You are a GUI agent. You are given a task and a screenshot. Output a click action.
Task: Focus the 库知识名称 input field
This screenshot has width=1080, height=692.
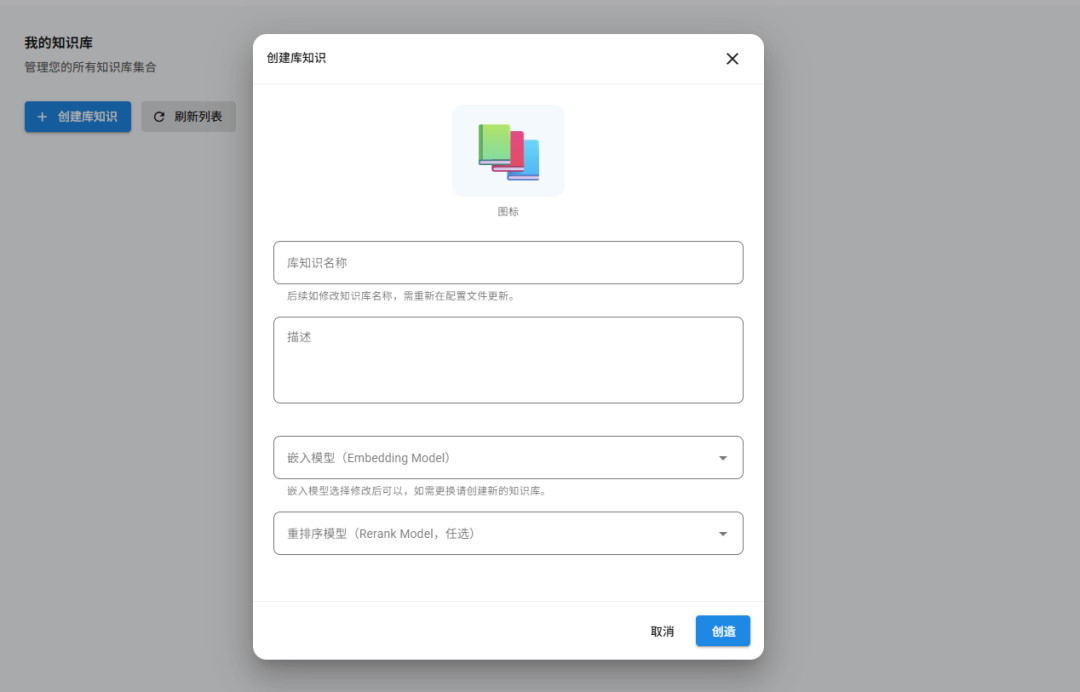click(508, 263)
